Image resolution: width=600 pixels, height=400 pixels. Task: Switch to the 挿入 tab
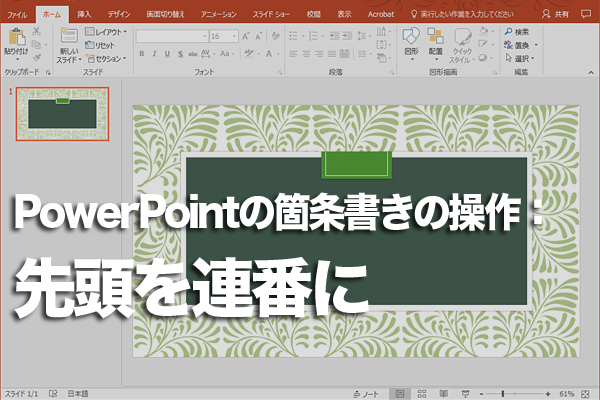pos(84,15)
